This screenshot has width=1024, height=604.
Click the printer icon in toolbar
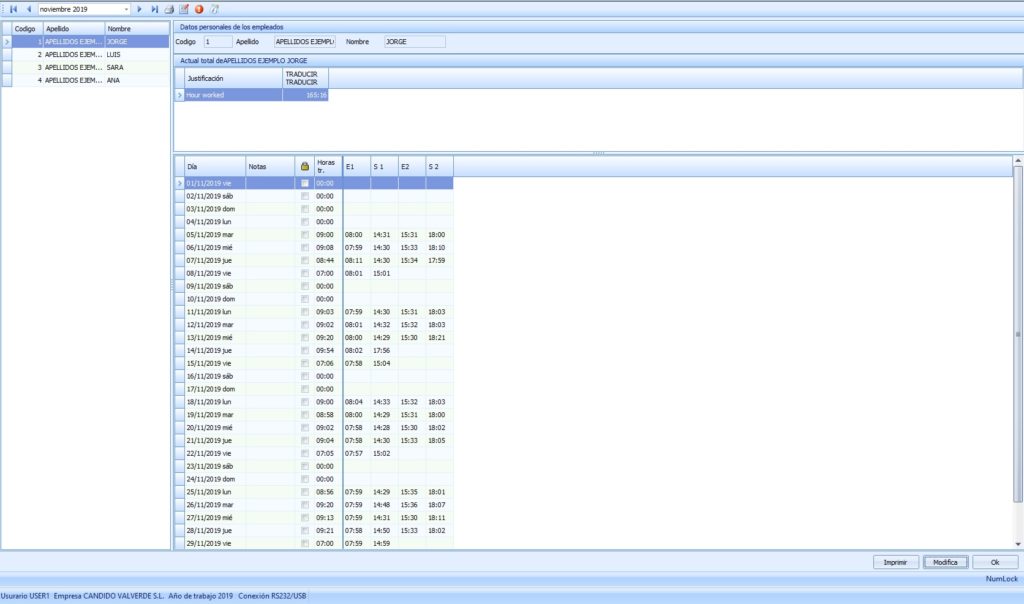(169, 9)
